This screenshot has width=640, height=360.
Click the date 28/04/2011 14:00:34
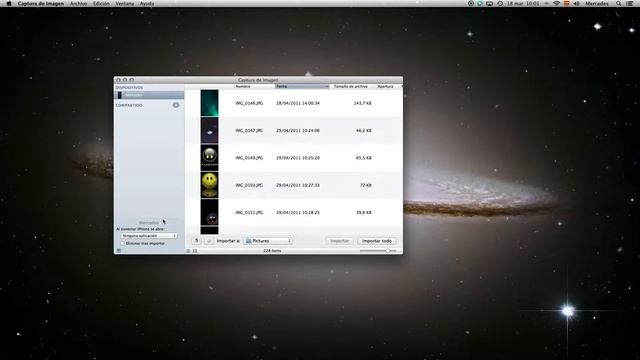tap(298, 103)
